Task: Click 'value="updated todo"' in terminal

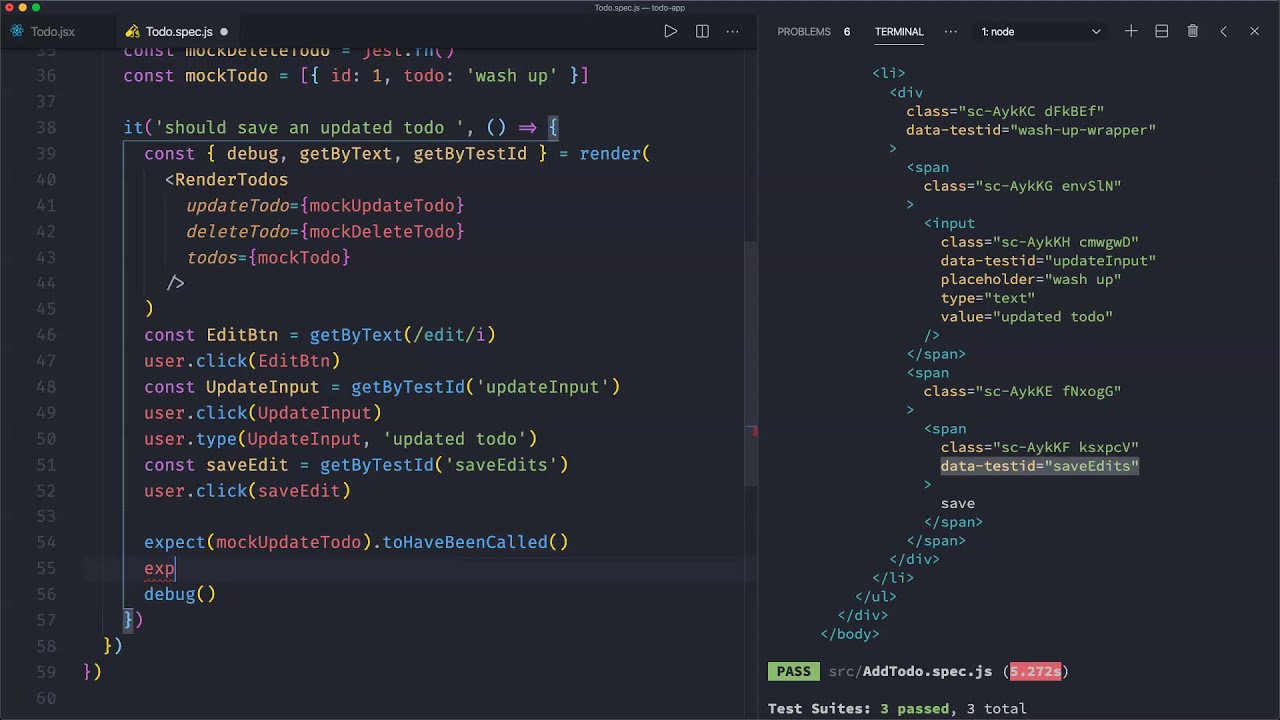Action: pyautogui.click(x=1026, y=317)
